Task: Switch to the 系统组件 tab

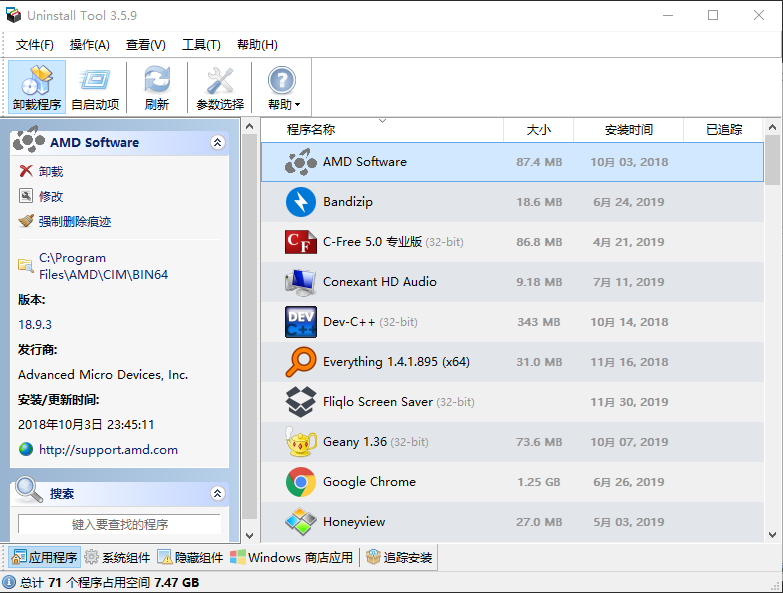Action: [117, 557]
